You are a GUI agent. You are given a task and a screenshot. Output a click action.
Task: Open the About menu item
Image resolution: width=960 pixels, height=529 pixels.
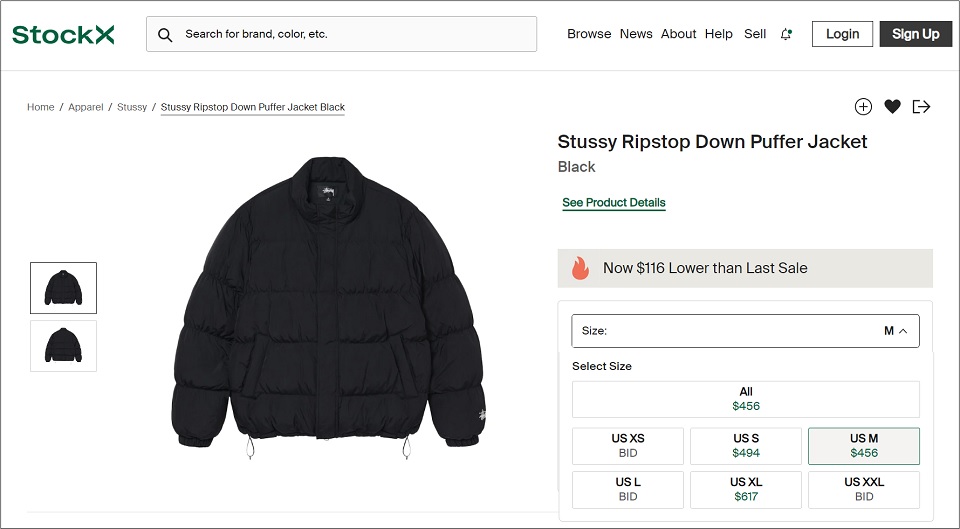coord(678,34)
